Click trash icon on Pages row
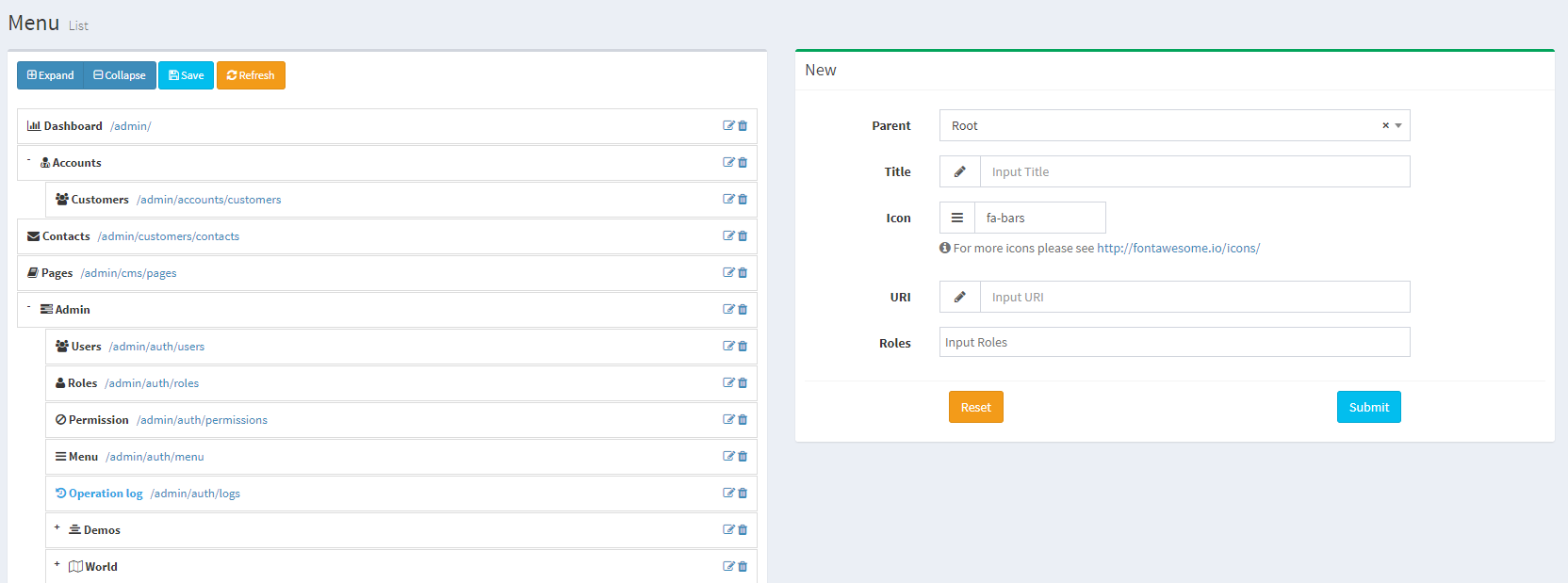 pos(743,273)
